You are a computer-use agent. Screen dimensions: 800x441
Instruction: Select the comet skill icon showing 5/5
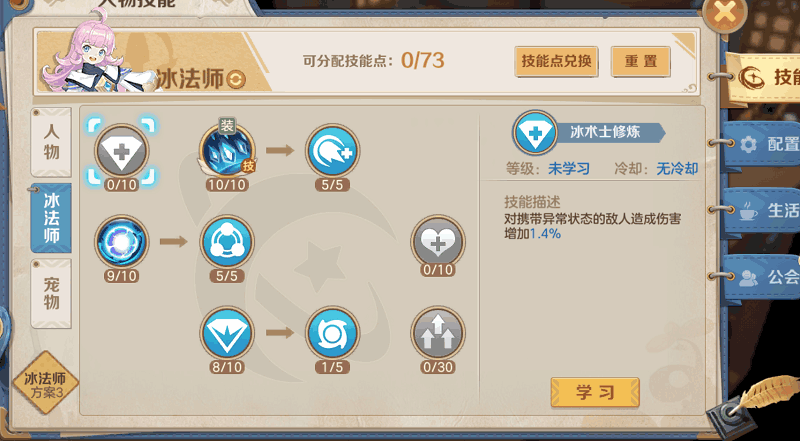point(333,152)
